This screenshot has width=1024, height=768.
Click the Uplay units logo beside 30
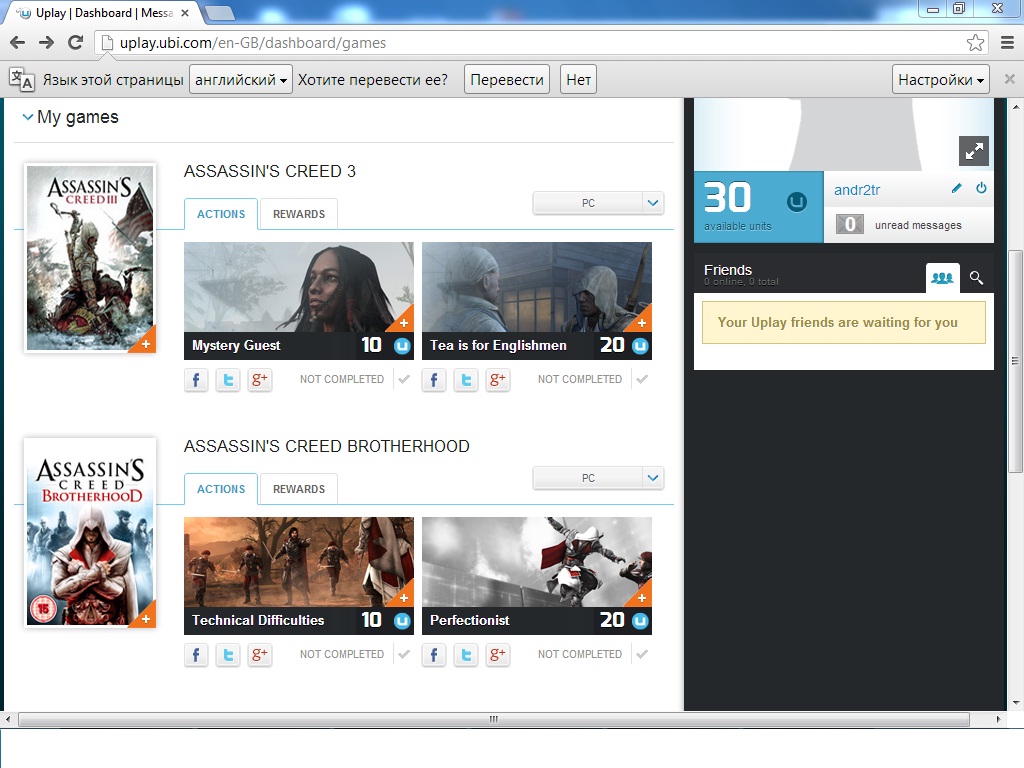tap(797, 202)
